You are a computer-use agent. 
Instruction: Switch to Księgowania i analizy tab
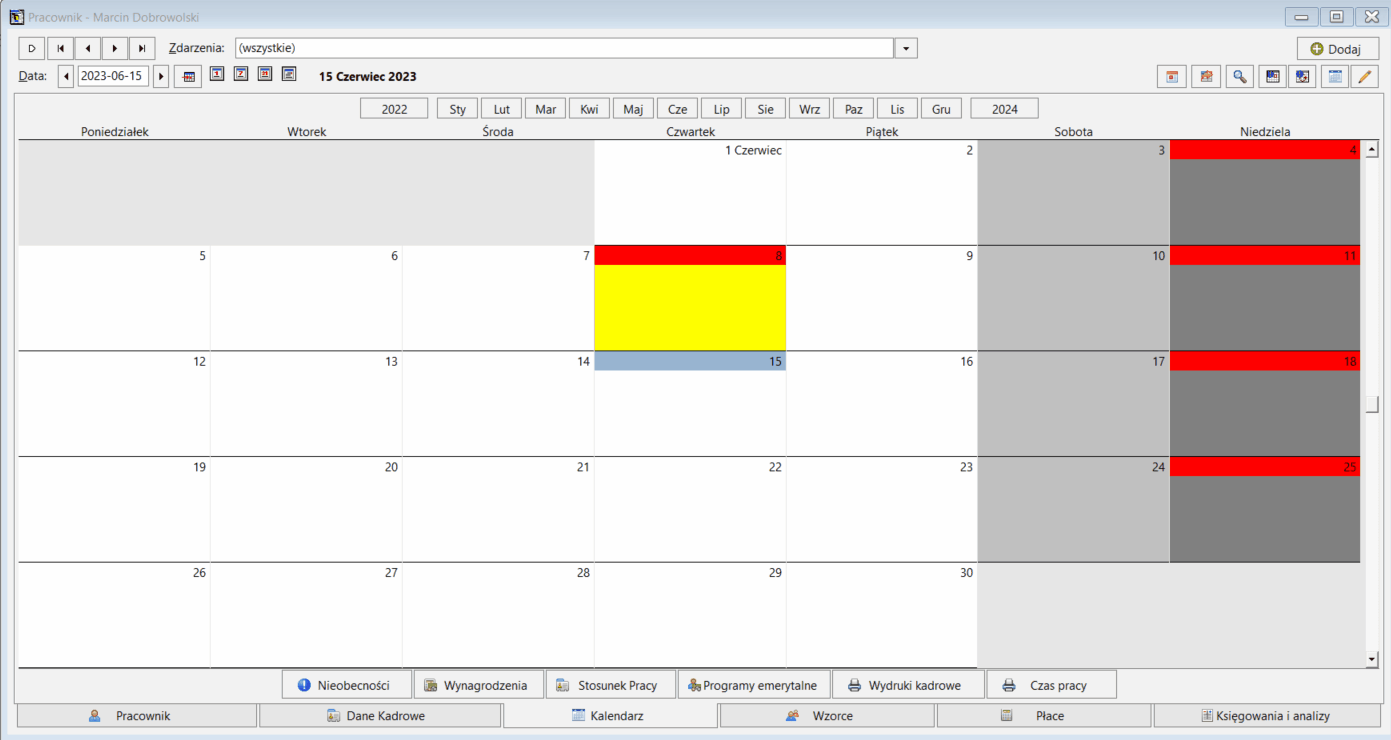coord(1266,716)
